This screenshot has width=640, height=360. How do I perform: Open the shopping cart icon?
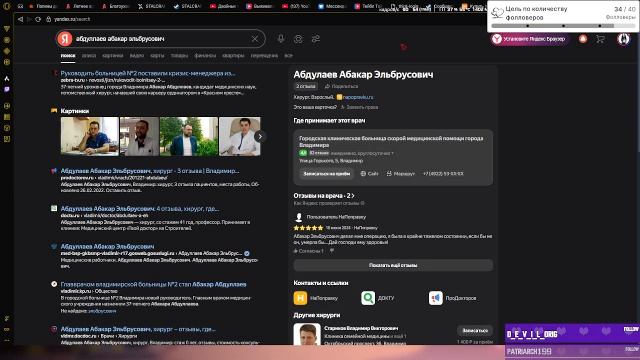pyautogui.click(x=600, y=39)
